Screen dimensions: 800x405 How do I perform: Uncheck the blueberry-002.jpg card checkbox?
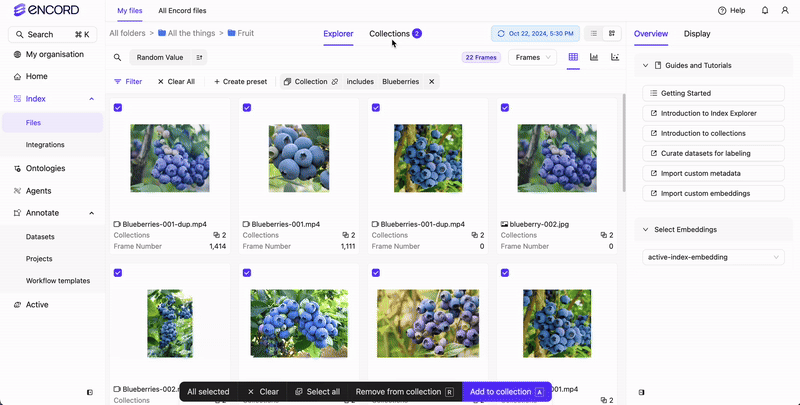[505, 108]
